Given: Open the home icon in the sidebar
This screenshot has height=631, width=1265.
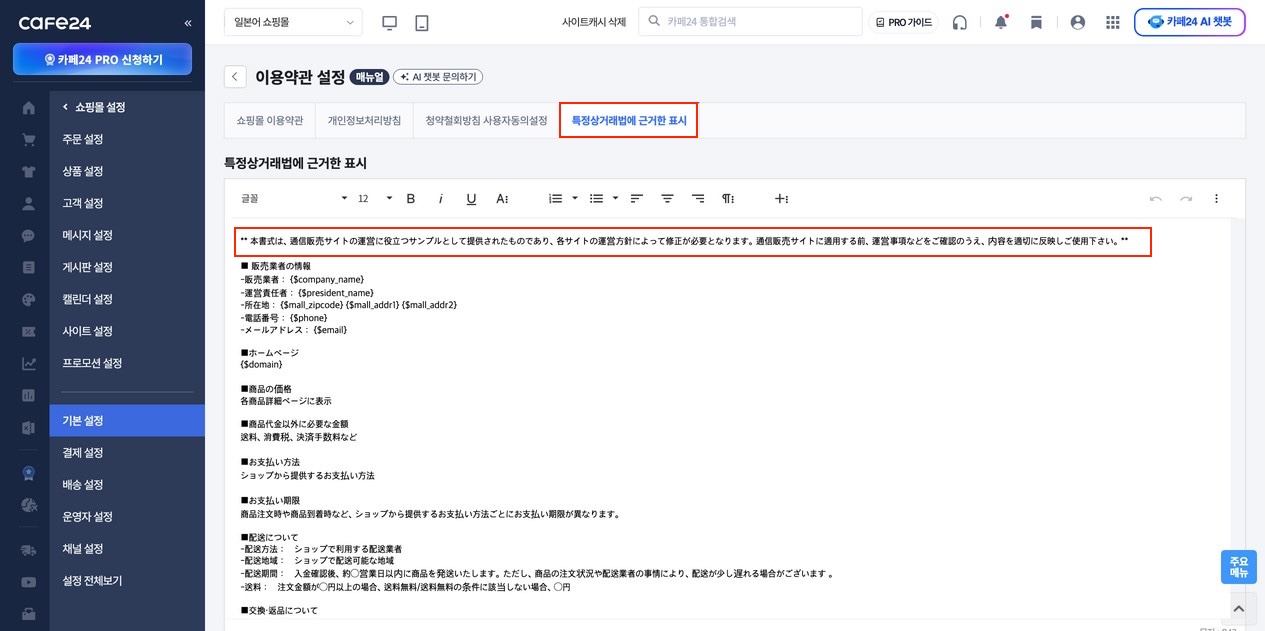Looking at the screenshot, I should [29, 107].
